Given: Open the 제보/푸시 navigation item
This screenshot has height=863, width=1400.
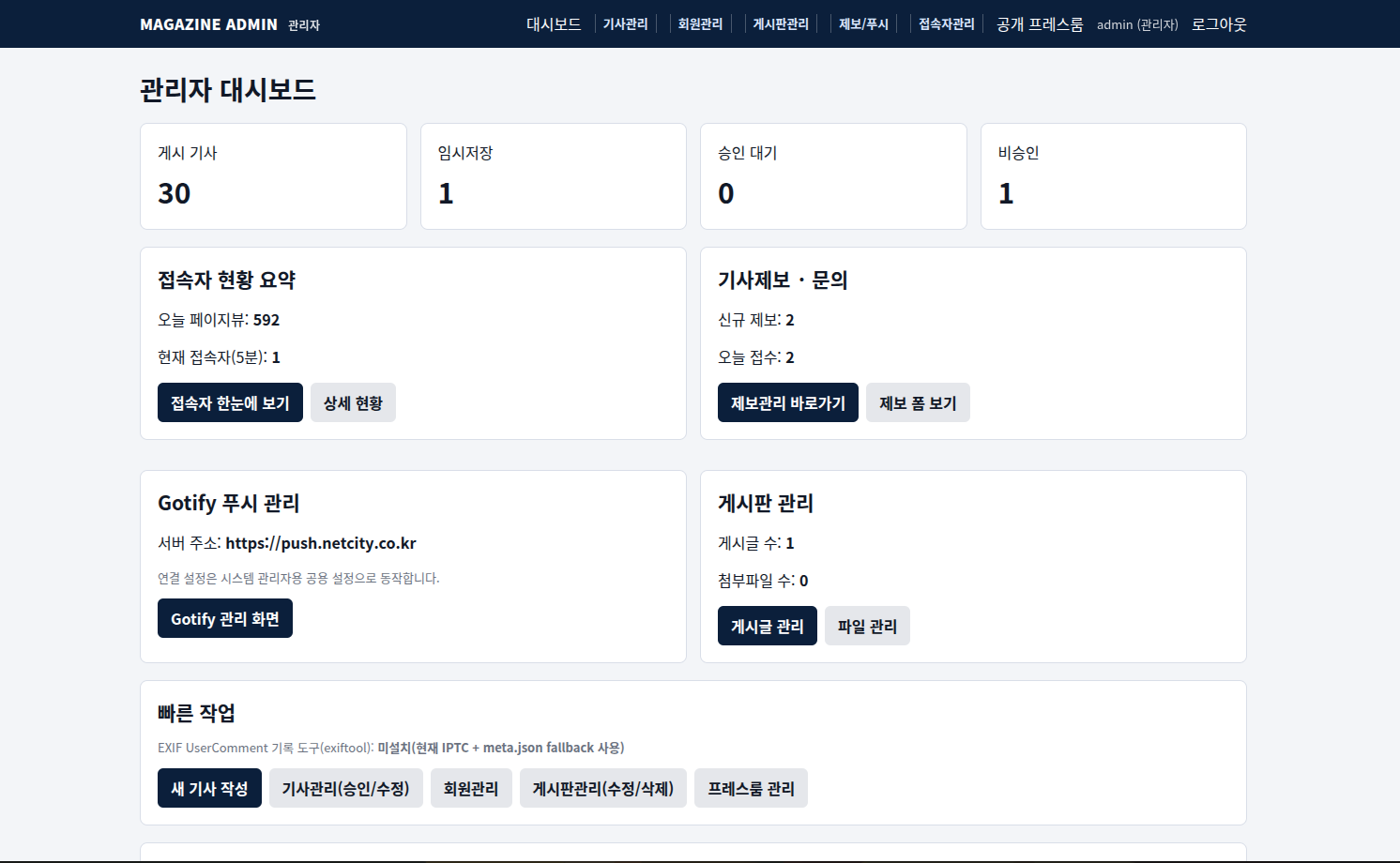Looking at the screenshot, I should pyautogui.click(x=863, y=24).
